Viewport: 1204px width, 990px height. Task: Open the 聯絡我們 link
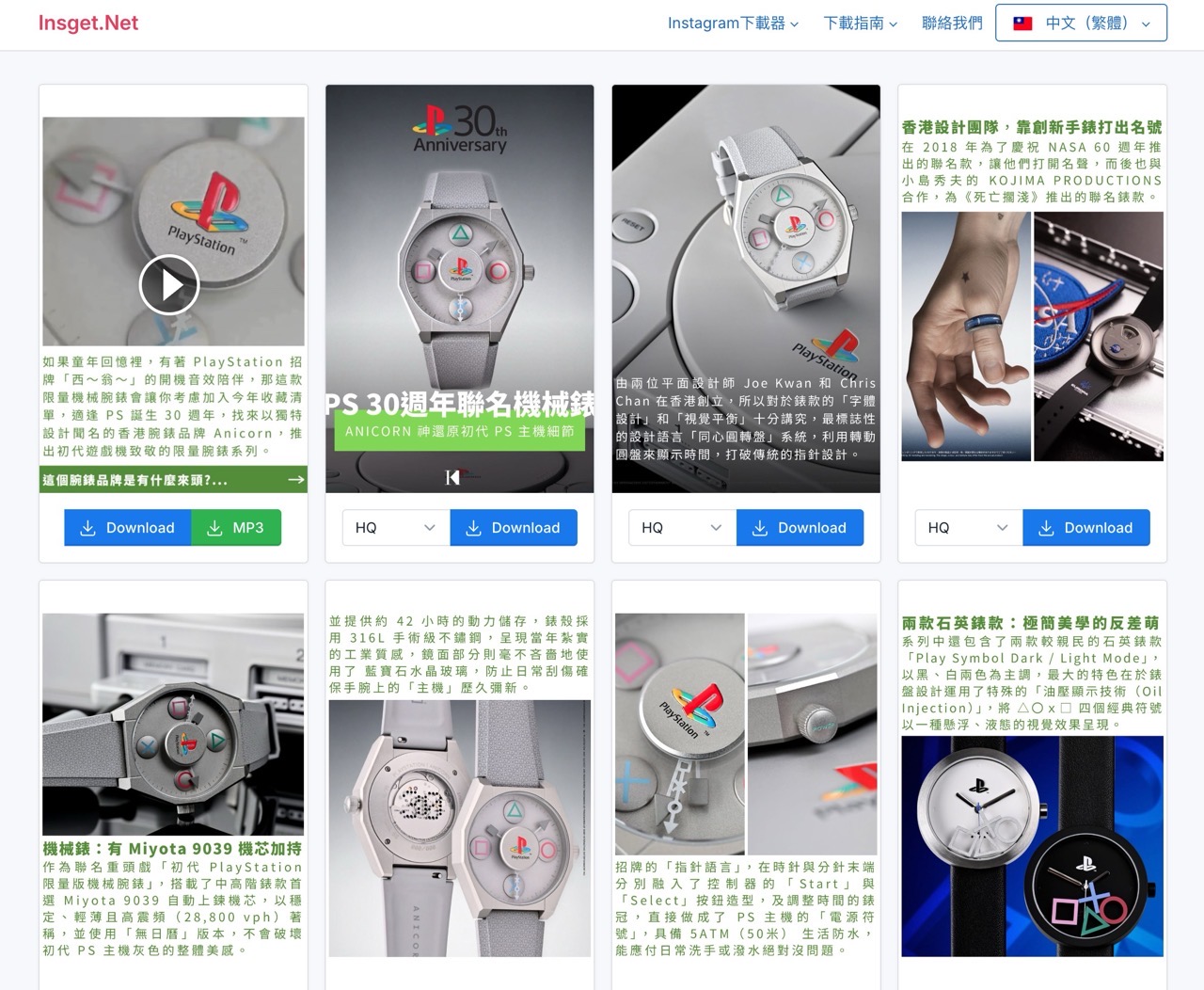click(952, 24)
